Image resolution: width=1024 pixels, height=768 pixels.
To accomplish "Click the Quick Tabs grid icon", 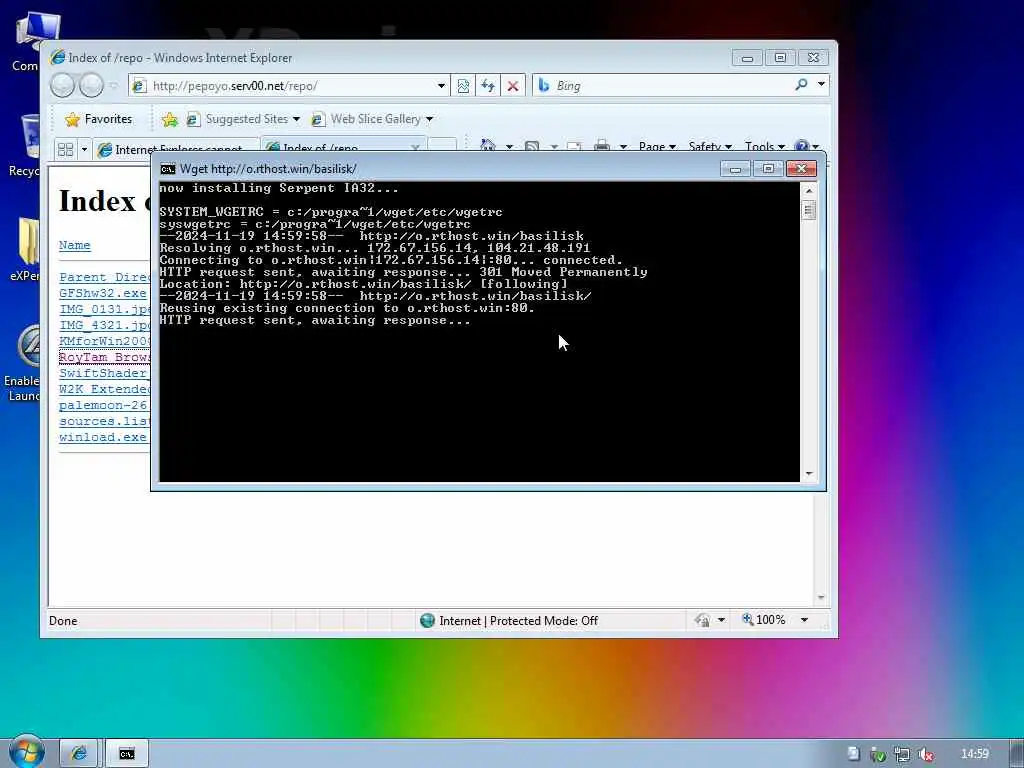I will [x=65, y=150].
